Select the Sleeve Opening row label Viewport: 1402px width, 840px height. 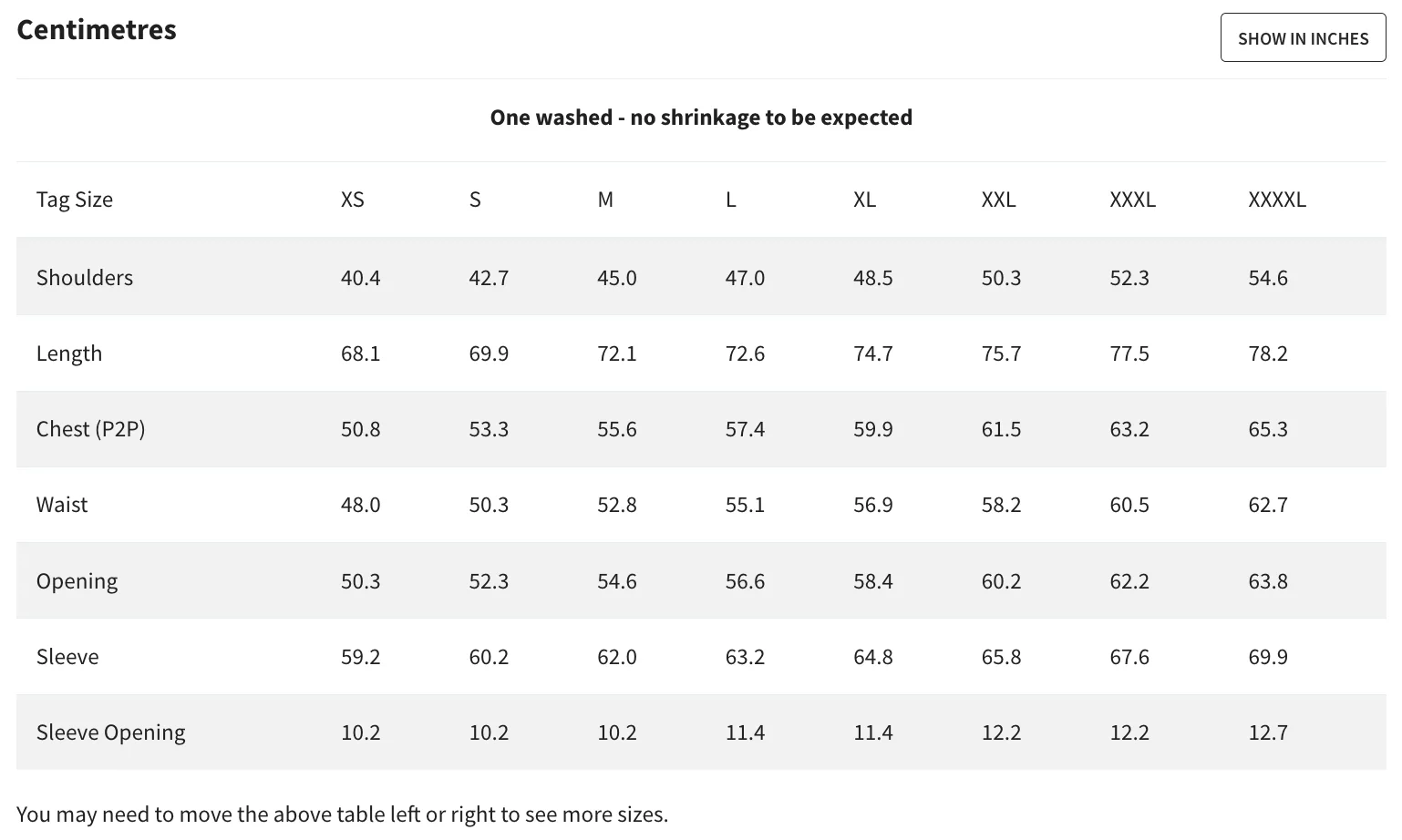[x=111, y=732]
